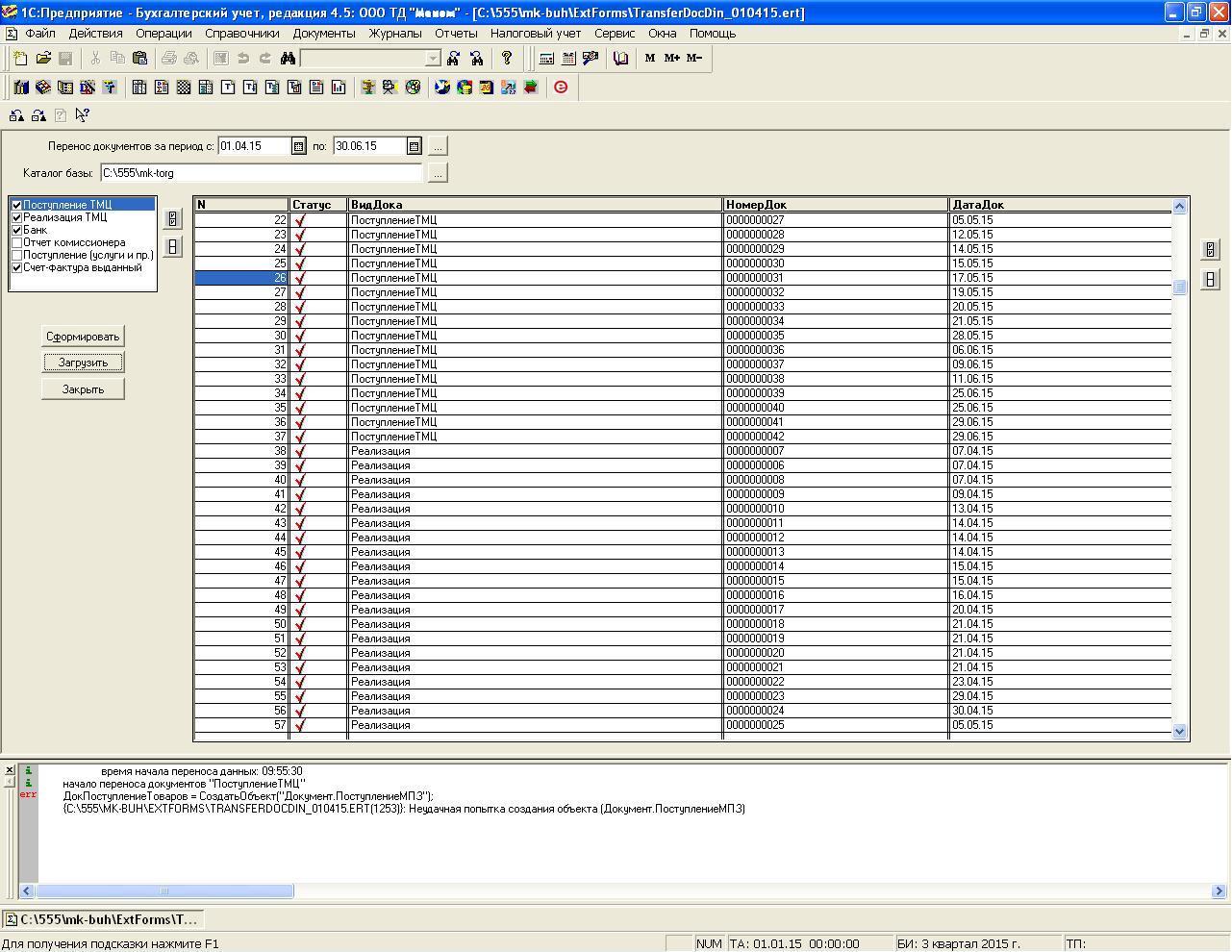The image size is (1232, 952).
Task: Click the open book syntax helper icon
Action: click(620, 59)
